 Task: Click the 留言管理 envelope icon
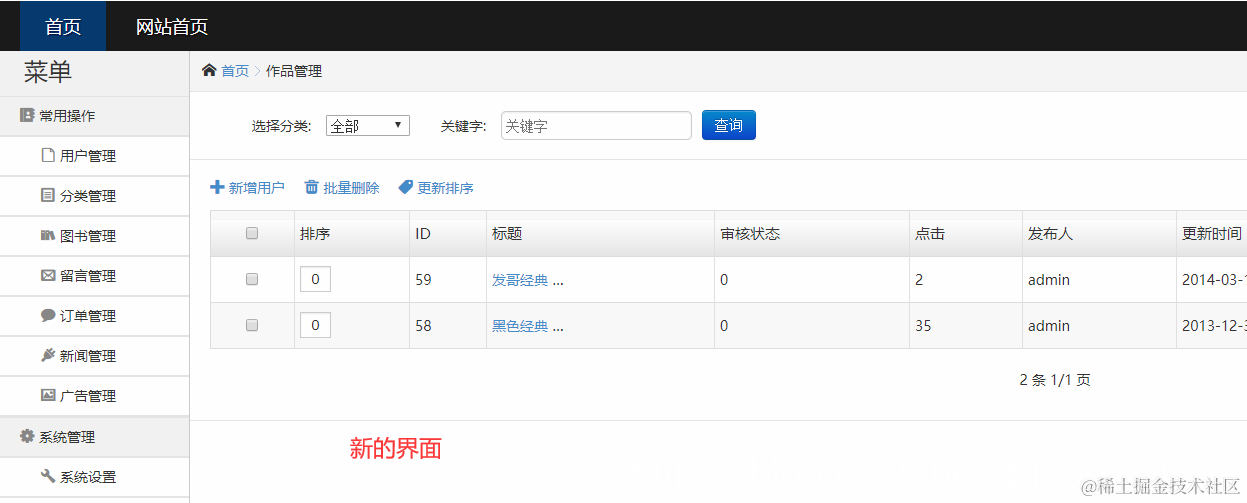48,275
